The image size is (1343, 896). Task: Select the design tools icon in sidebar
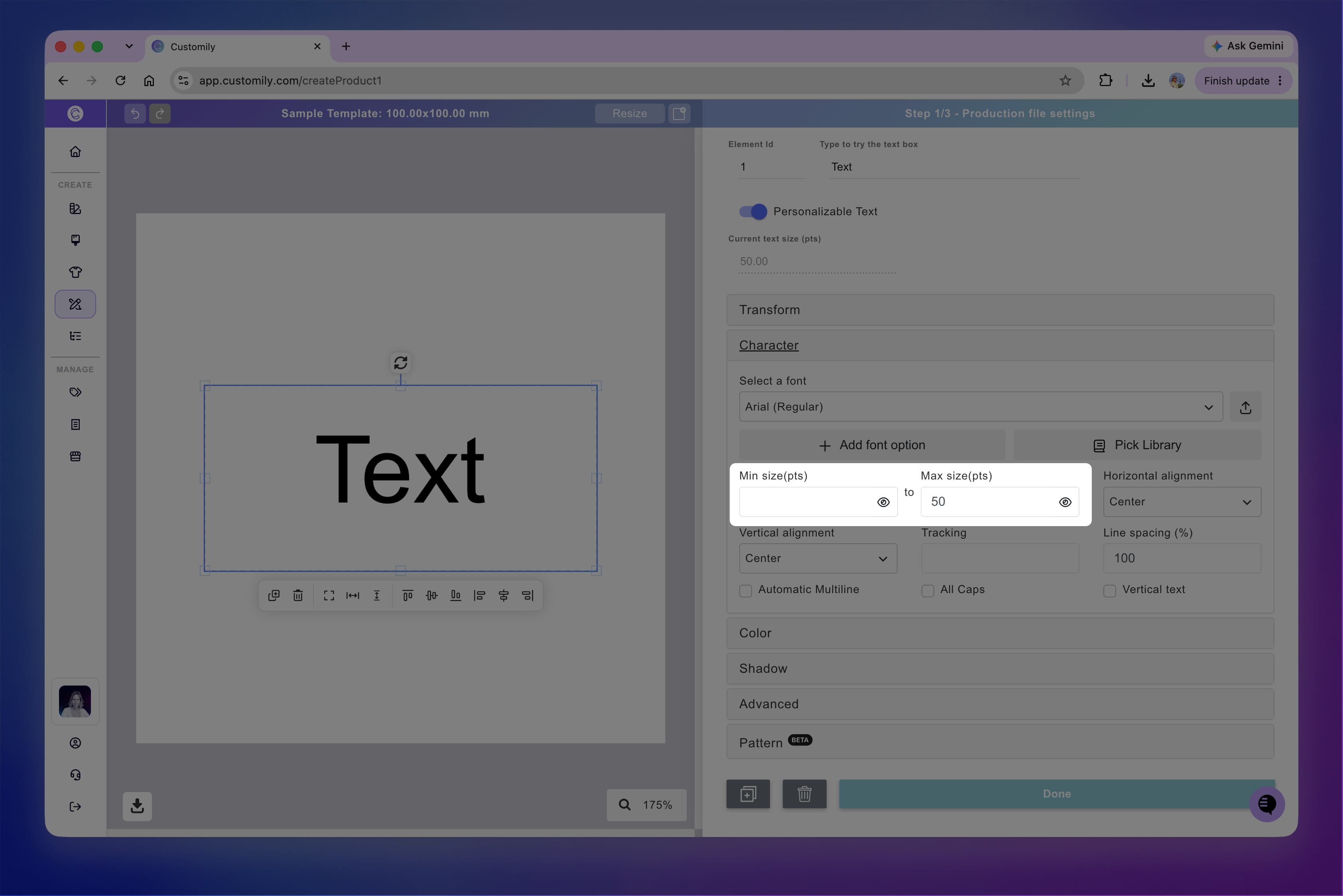click(x=75, y=304)
